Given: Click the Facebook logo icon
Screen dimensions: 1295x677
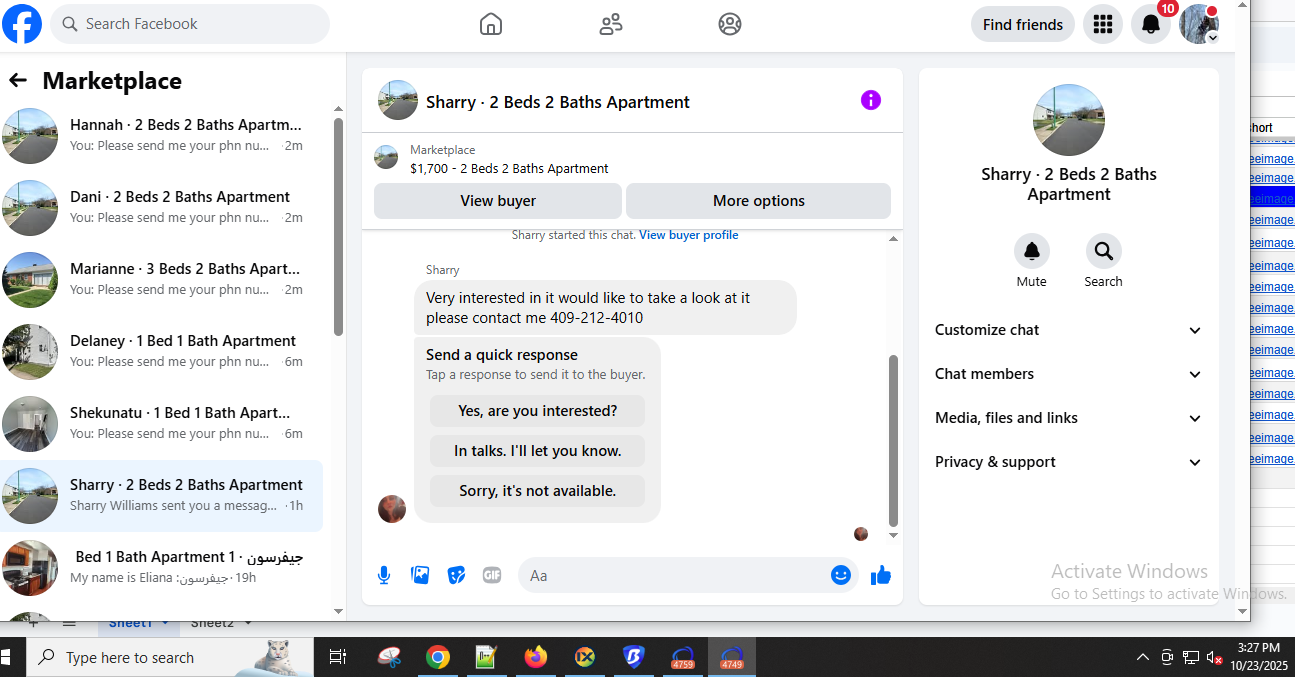Looking at the screenshot, I should click(x=22, y=24).
